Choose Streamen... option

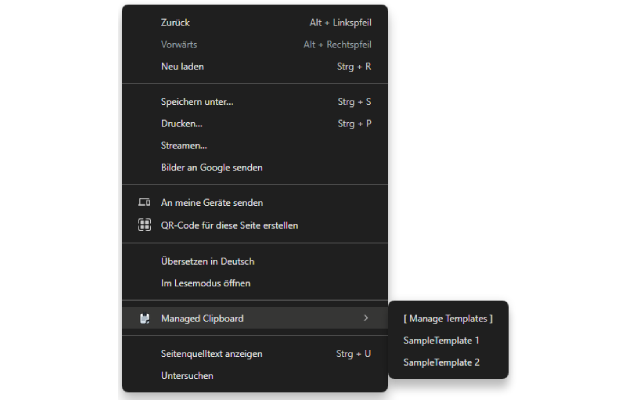(184, 145)
